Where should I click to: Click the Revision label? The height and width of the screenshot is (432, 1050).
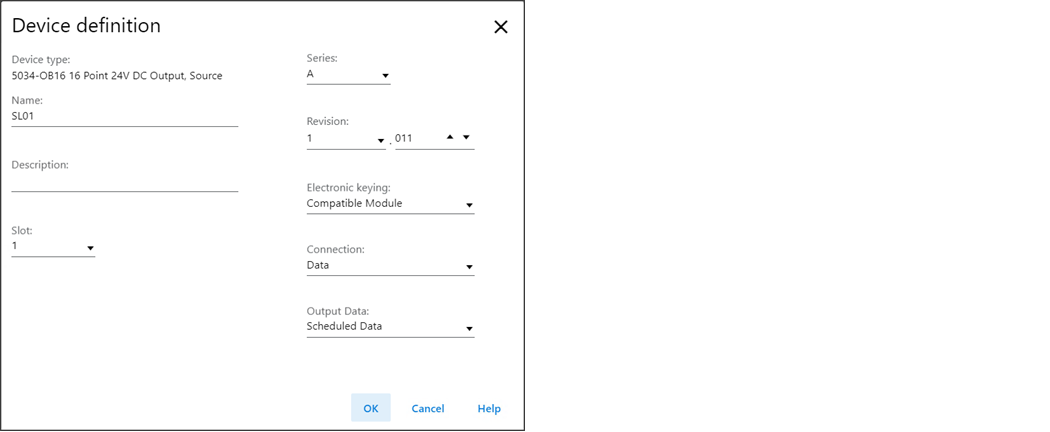[x=327, y=122]
